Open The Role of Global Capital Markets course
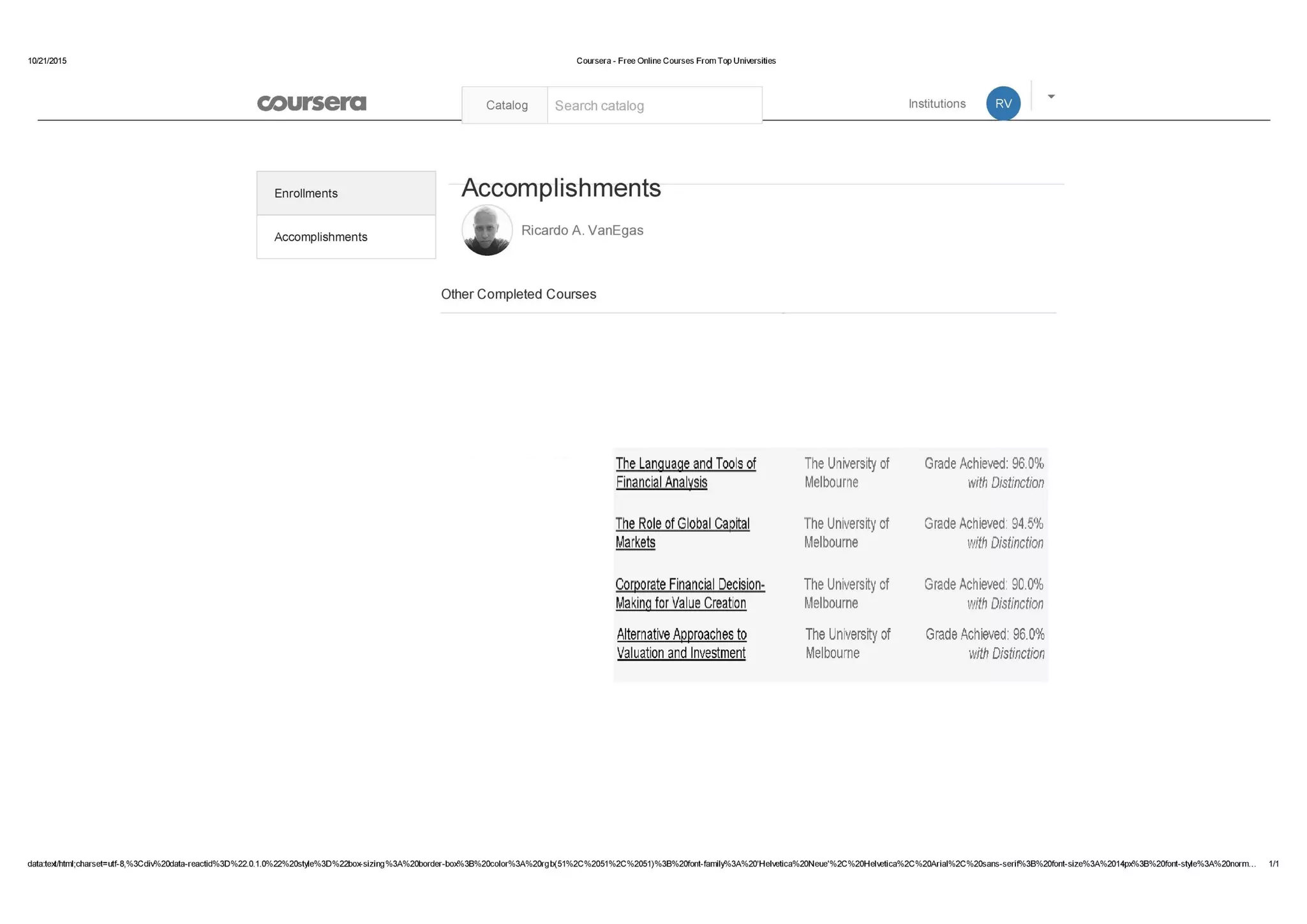 coord(682,533)
